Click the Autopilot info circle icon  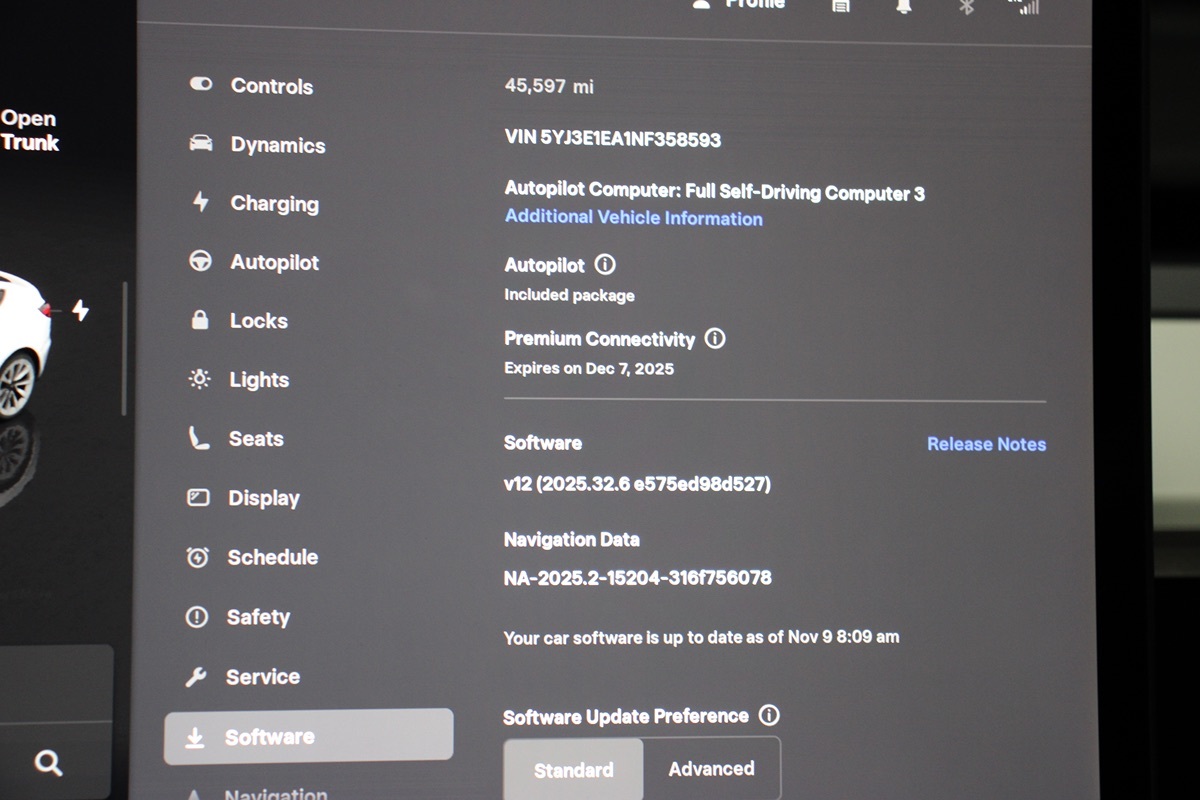click(605, 265)
